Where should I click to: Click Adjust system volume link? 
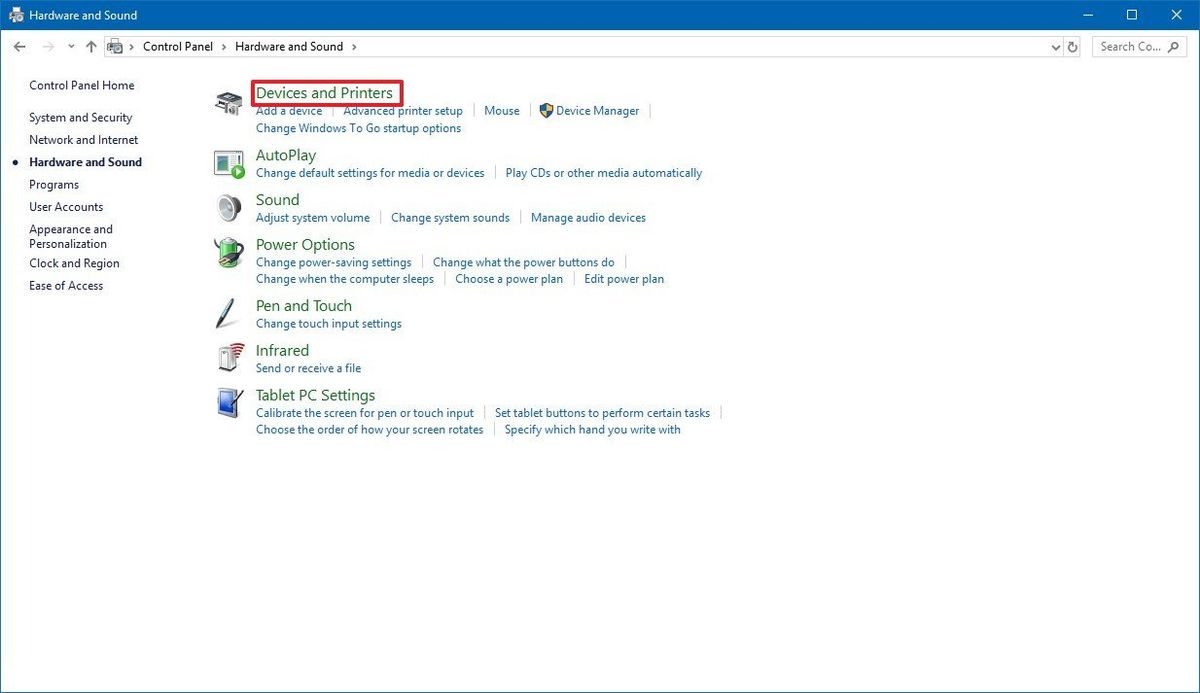(x=312, y=217)
